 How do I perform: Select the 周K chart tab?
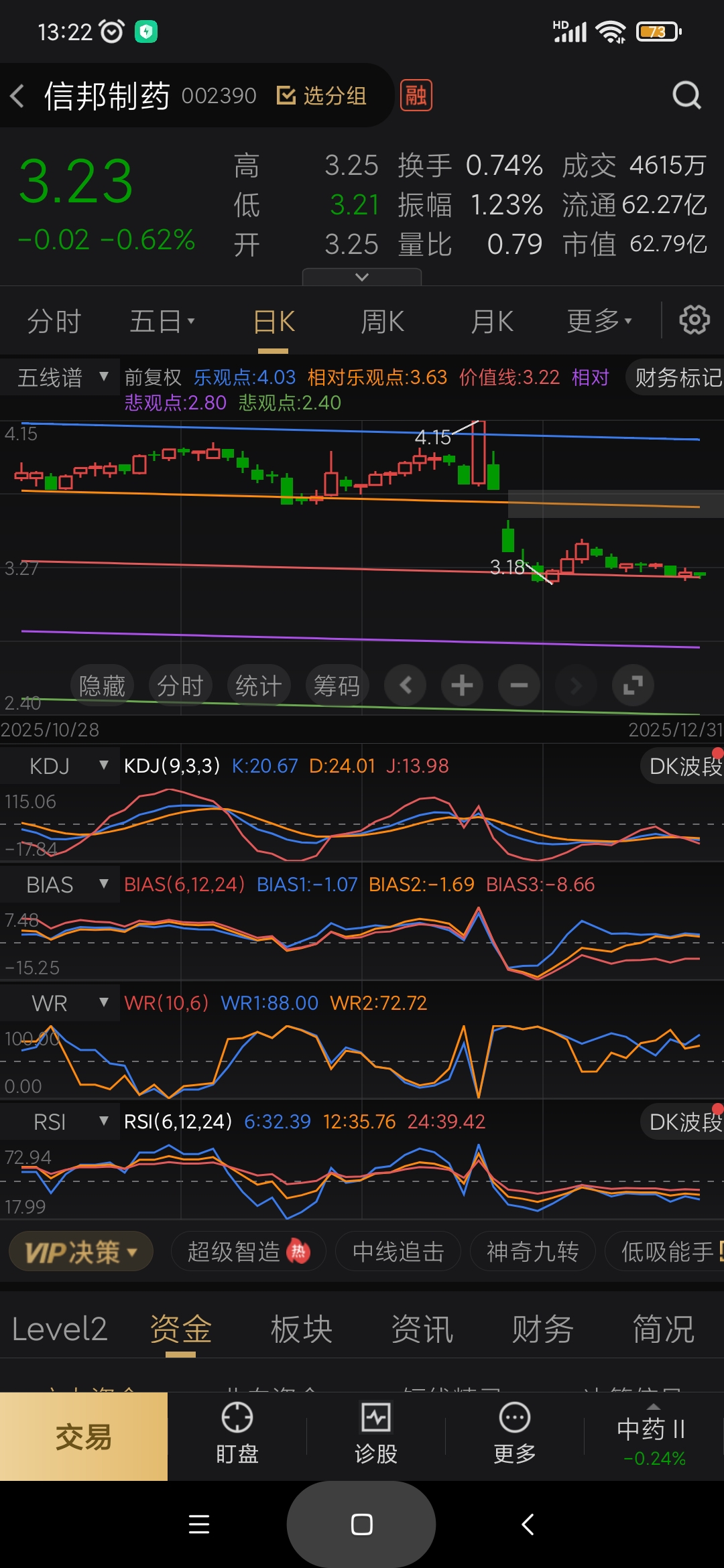tap(382, 322)
